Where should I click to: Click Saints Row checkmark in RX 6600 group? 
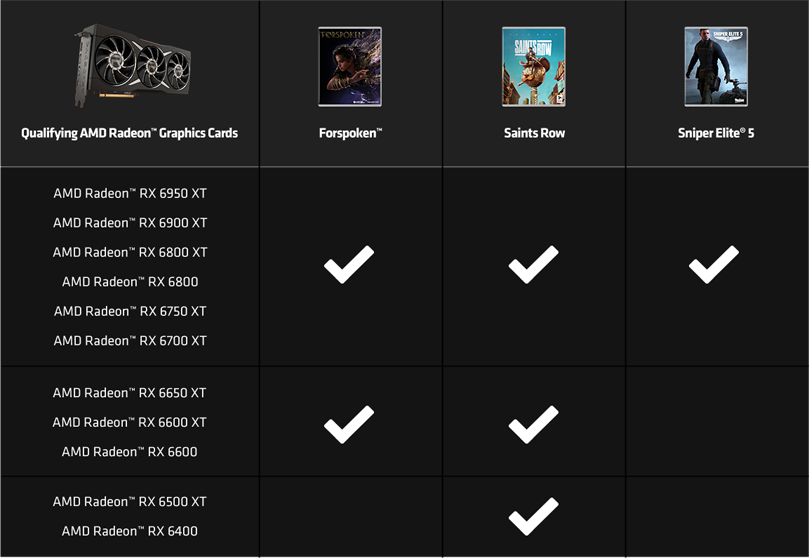coord(533,424)
